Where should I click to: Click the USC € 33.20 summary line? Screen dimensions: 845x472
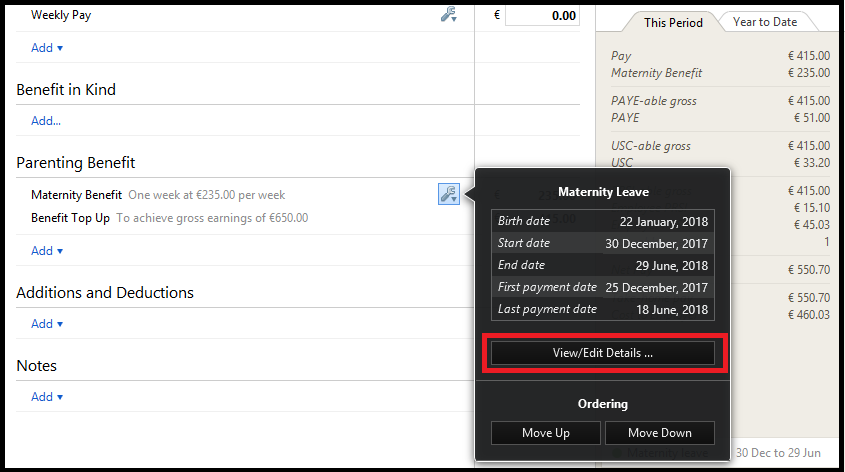pos(720,162)
